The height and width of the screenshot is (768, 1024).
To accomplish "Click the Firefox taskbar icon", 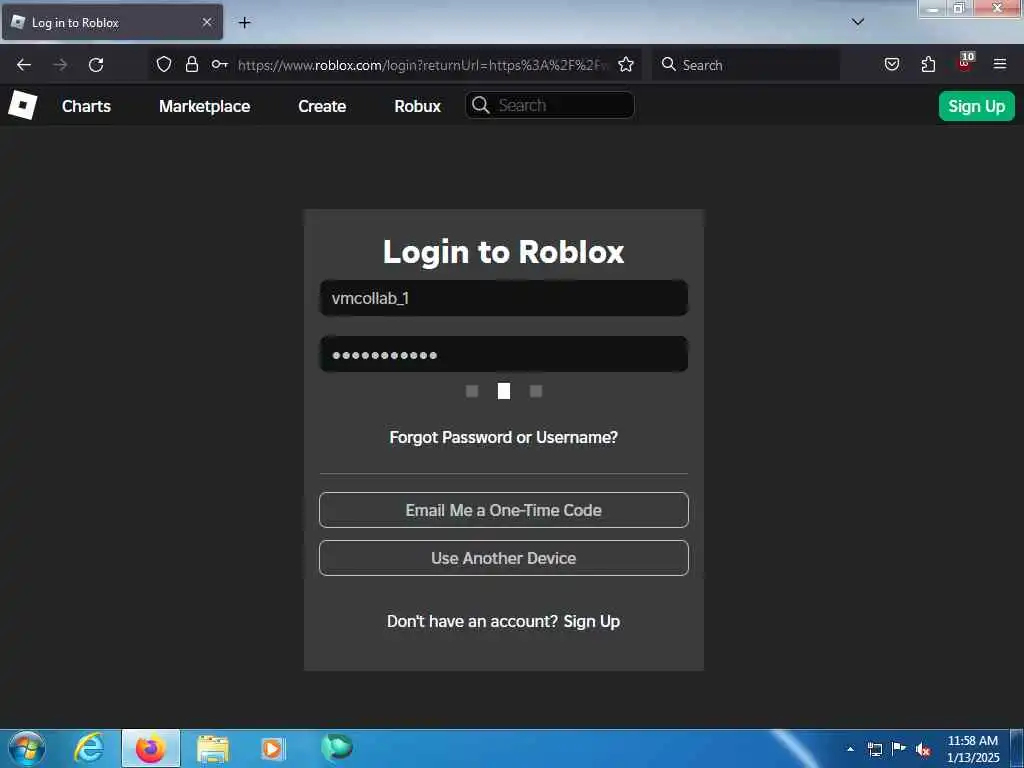I will (151, 748).
